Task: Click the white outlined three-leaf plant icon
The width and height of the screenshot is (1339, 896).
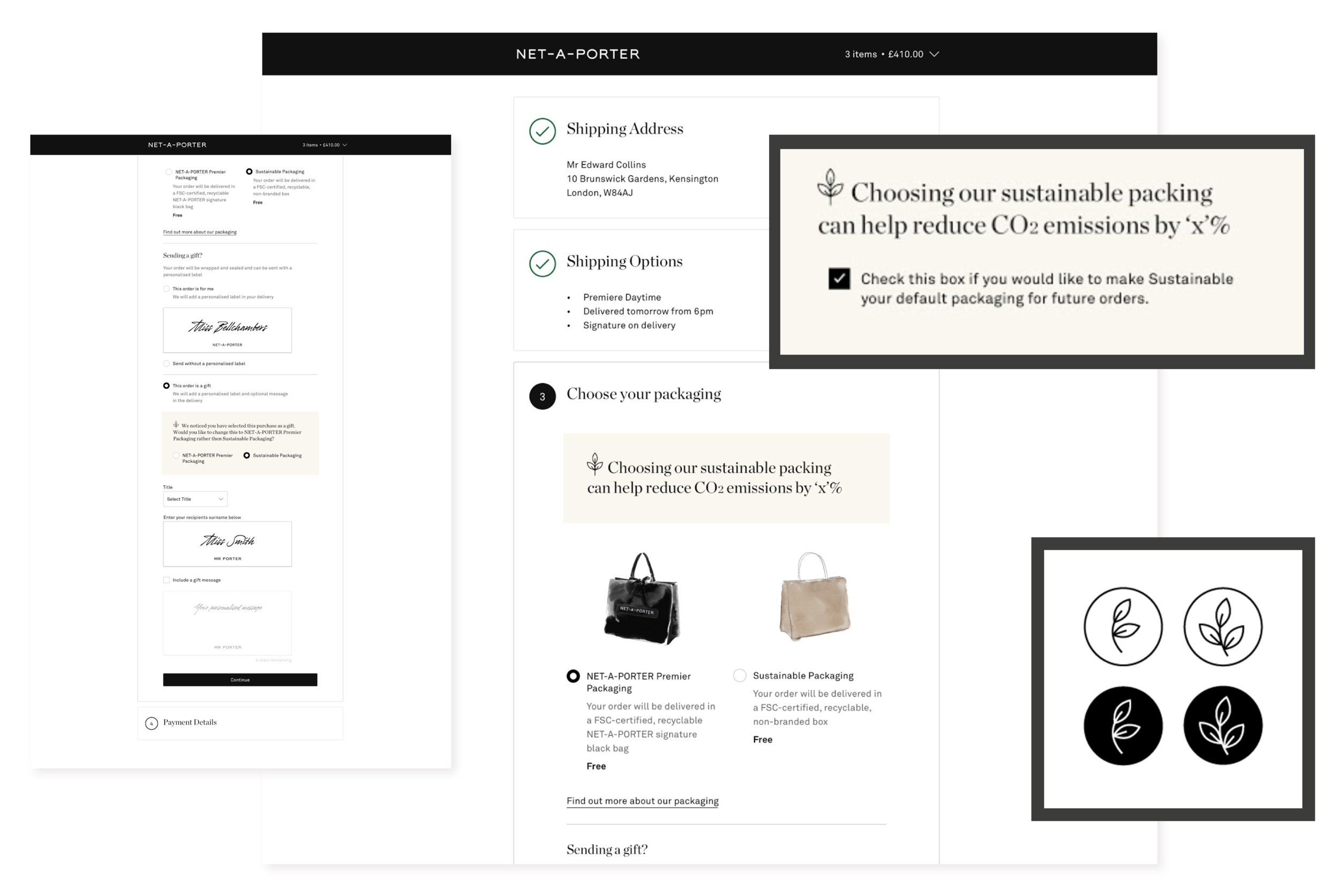Action: tap(1222, 626)
